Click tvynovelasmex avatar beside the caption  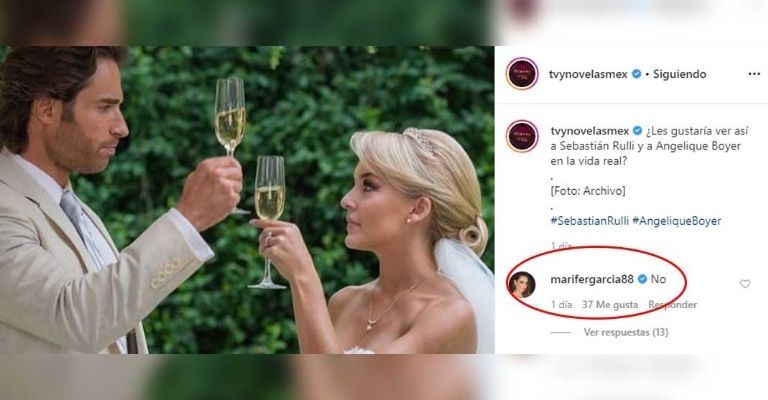(523, 137)
